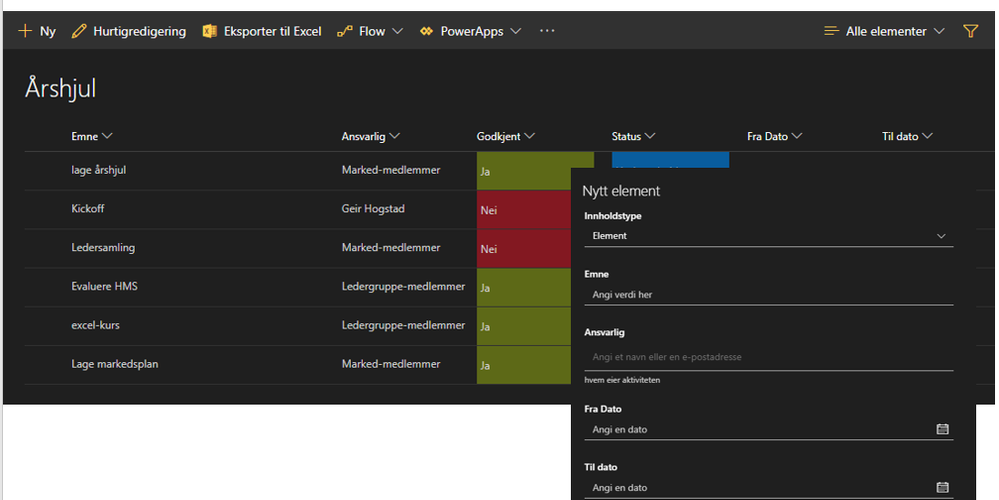The width and height of the screenshot is (999, 500).
Task: Select the Lage markedsplan item
Action: click(115, 364)
